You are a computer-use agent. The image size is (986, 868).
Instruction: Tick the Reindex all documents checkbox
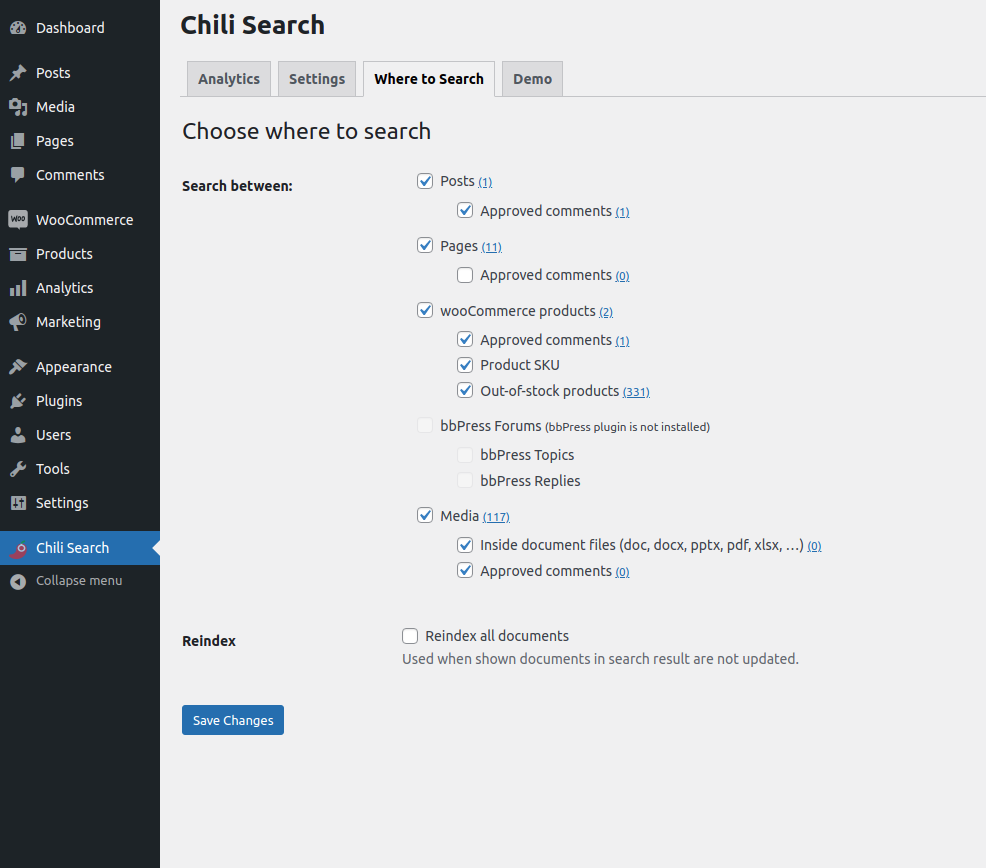pyautogui.click(x=410, y=636)
